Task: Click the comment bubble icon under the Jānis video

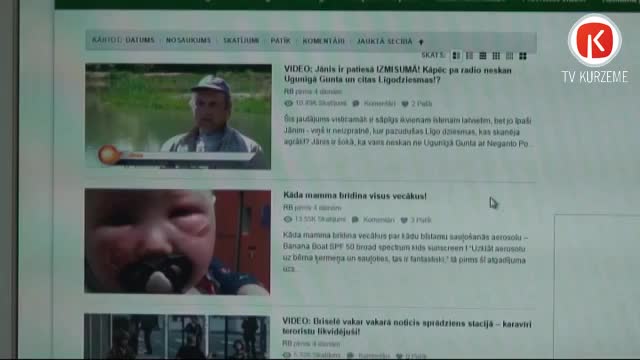Action: [x=356, y=104]
